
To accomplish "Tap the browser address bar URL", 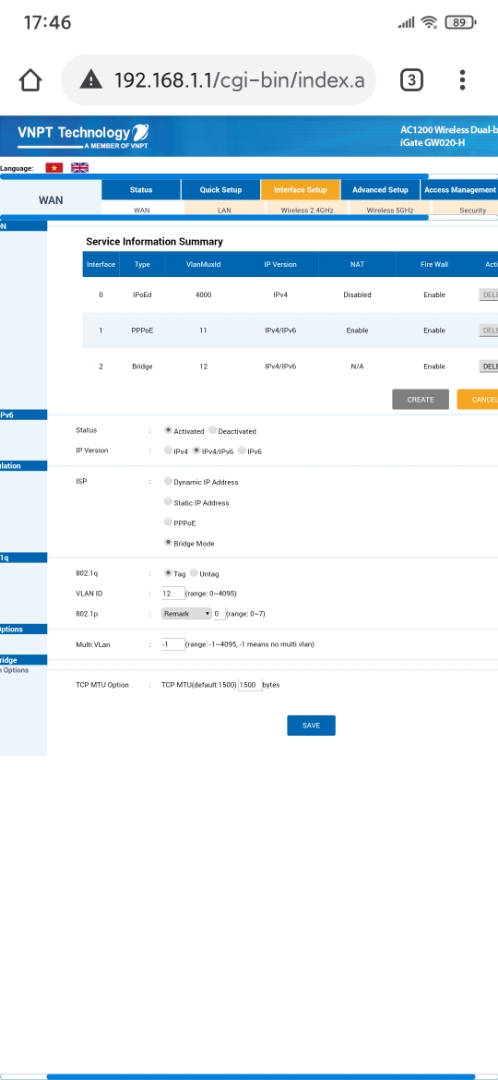I will point(239,81).
